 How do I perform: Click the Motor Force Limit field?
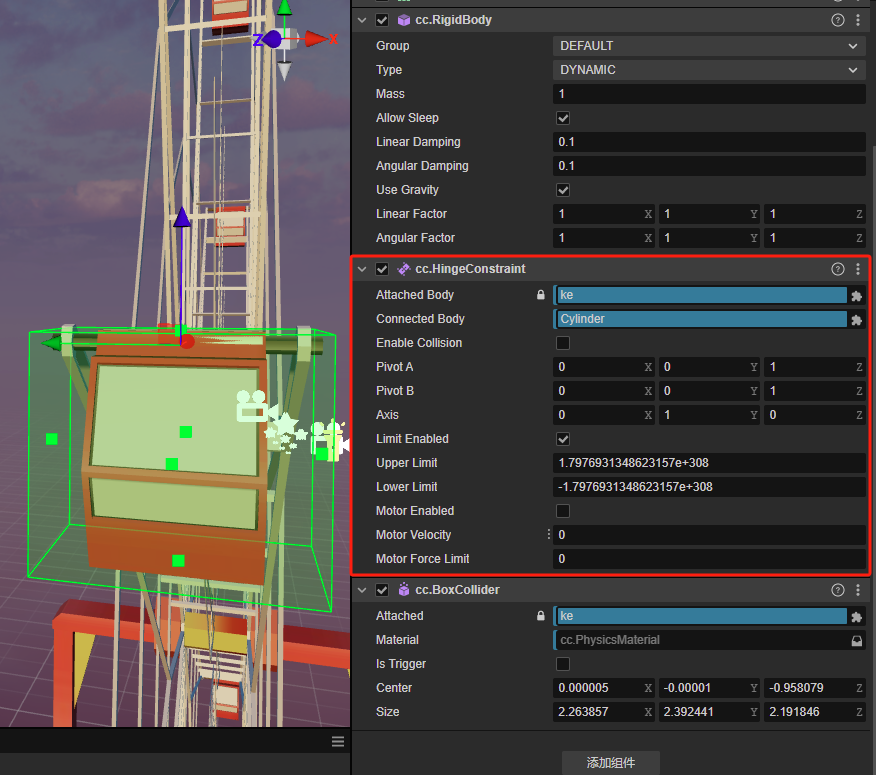click(709, 559)
